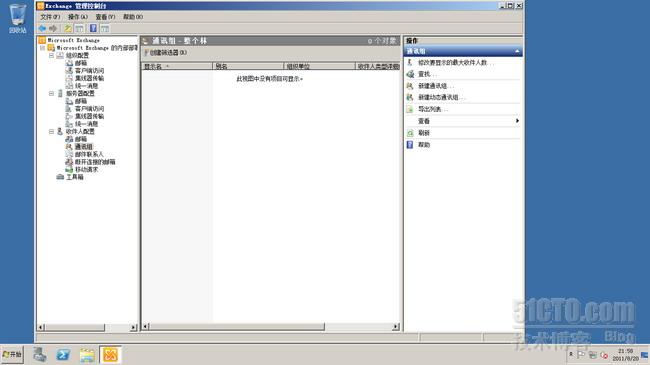Select the 服务器配置 node
Viewport: 650px width, 365px height.
pyautogui.click(x=80, y=94)
